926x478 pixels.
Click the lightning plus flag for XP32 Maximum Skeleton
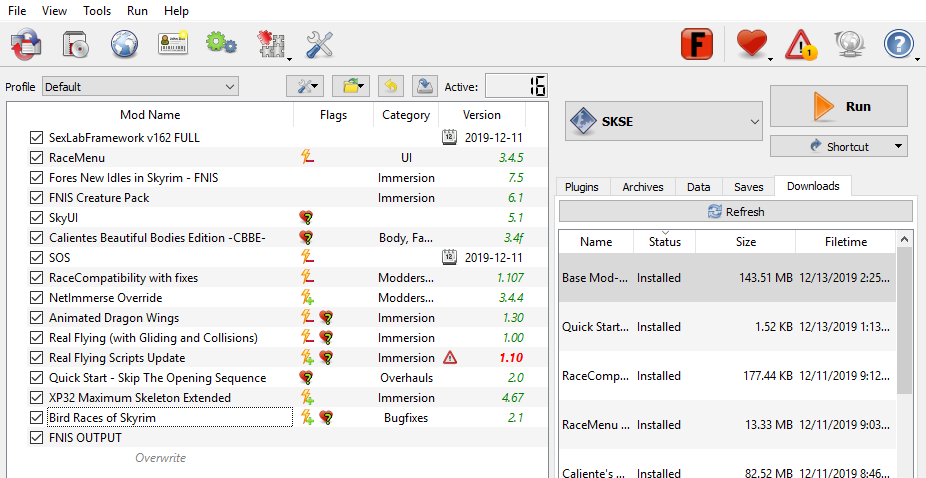pos(307,398)
